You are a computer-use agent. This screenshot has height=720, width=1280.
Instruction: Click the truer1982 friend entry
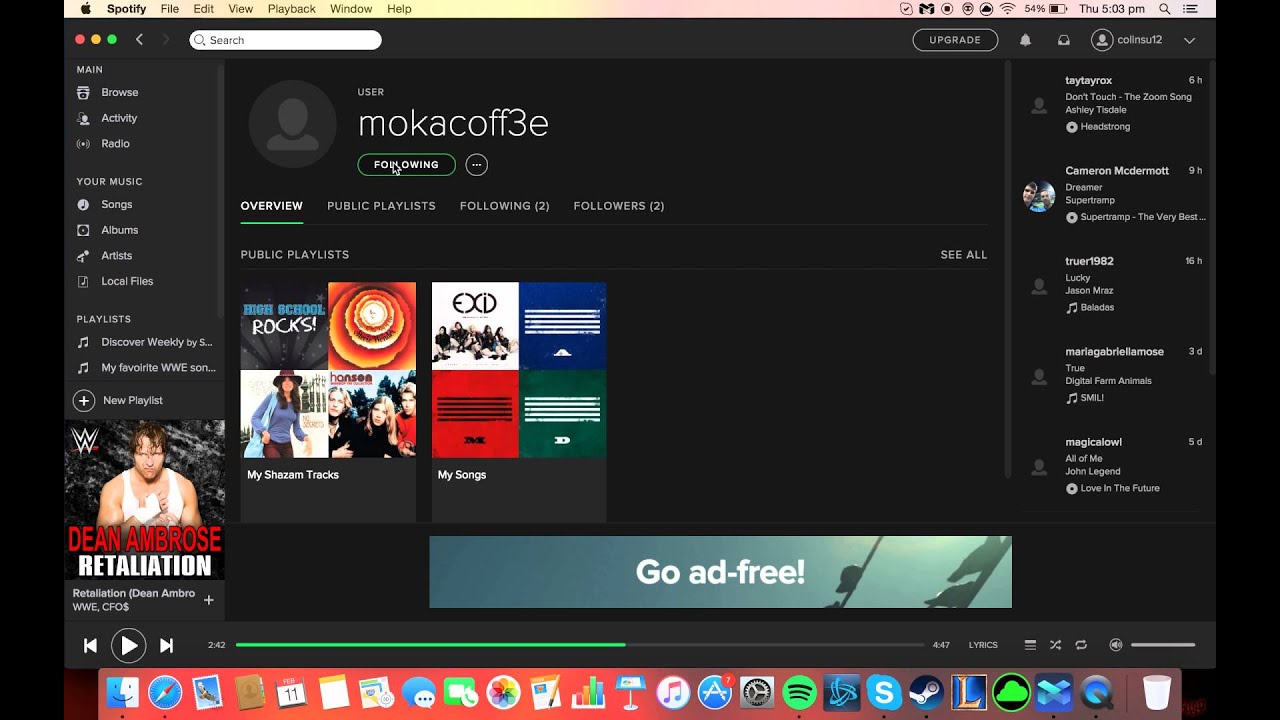(x=1113, y=284)
